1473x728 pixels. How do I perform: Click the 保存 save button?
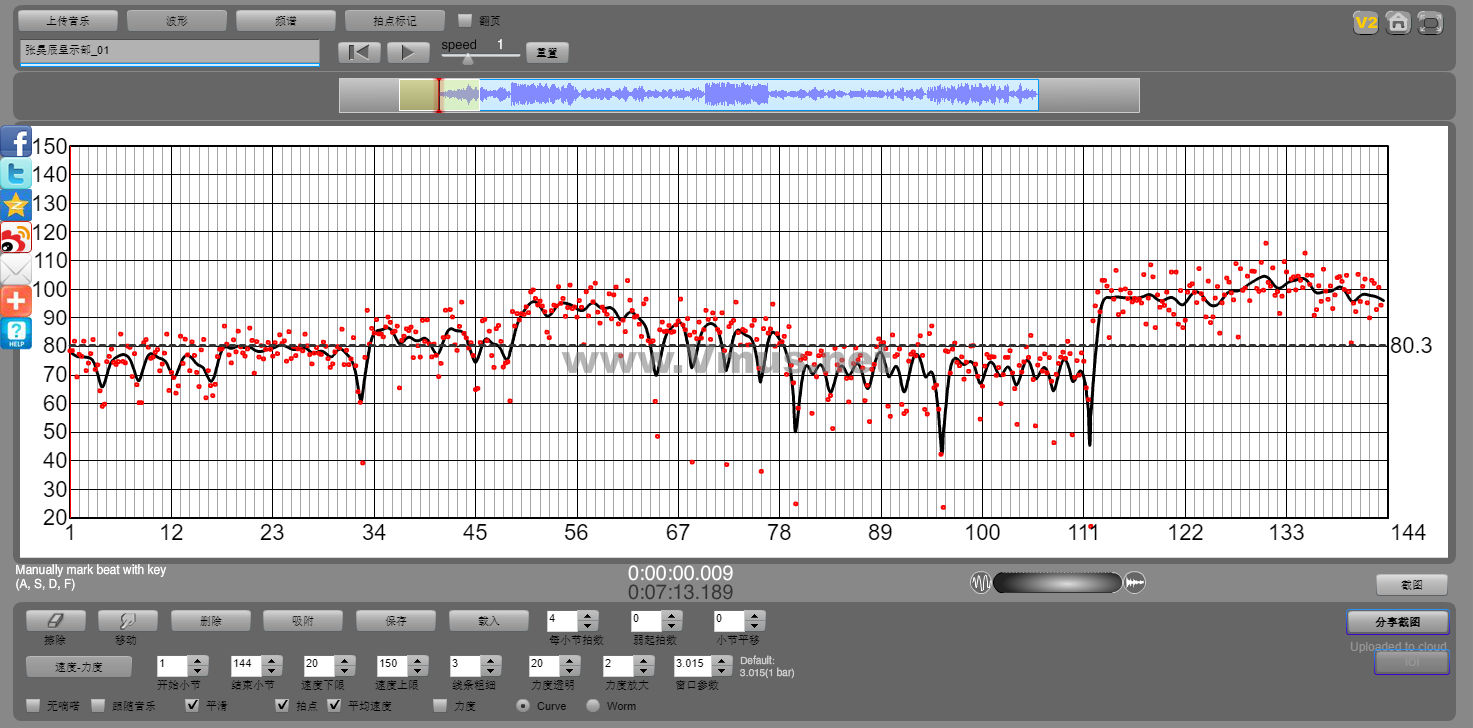[395, 621]
